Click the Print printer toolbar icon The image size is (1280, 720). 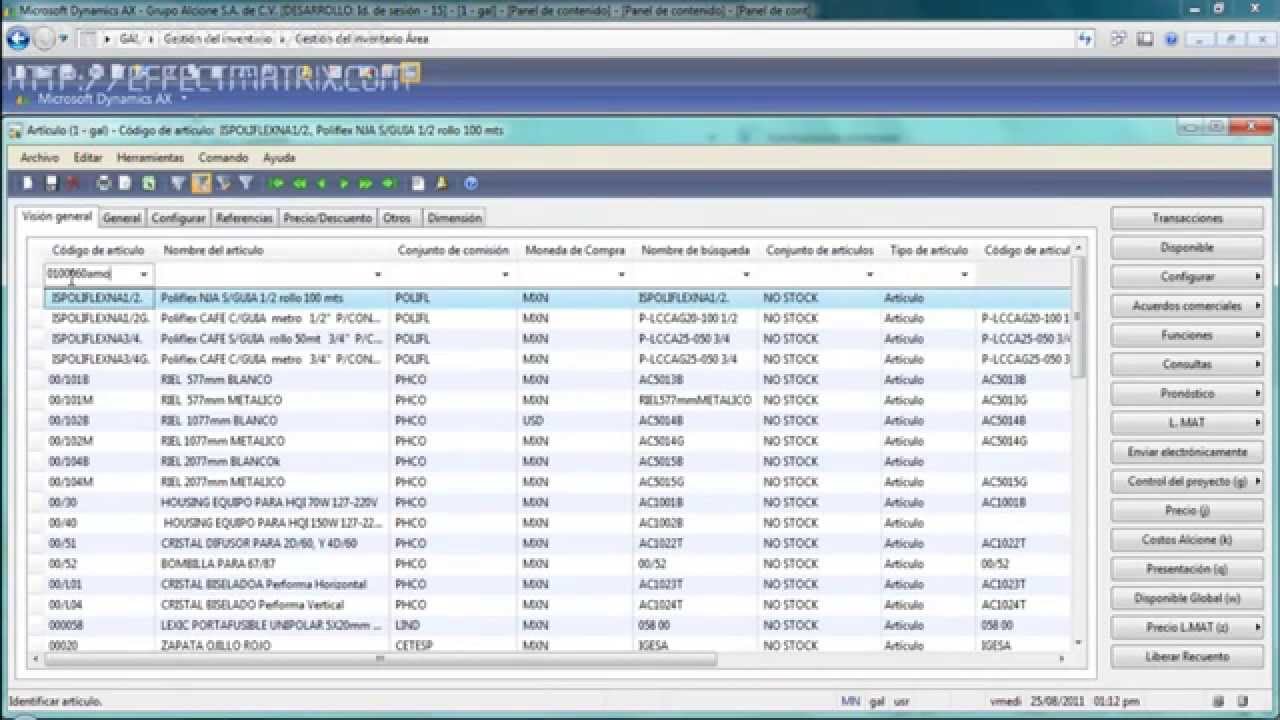103,183
